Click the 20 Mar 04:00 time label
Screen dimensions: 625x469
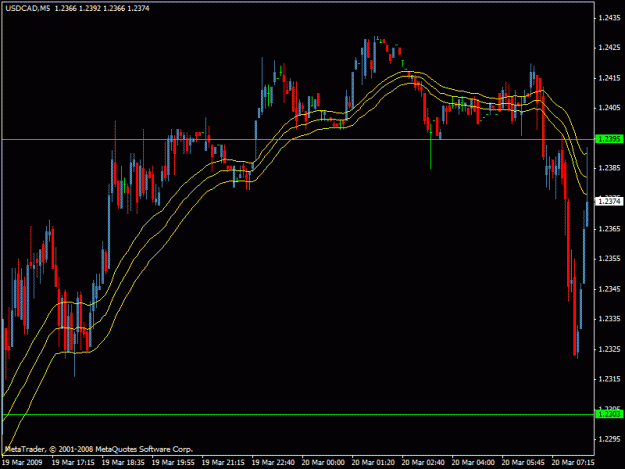pyautogui.click(x=473, y=463)
